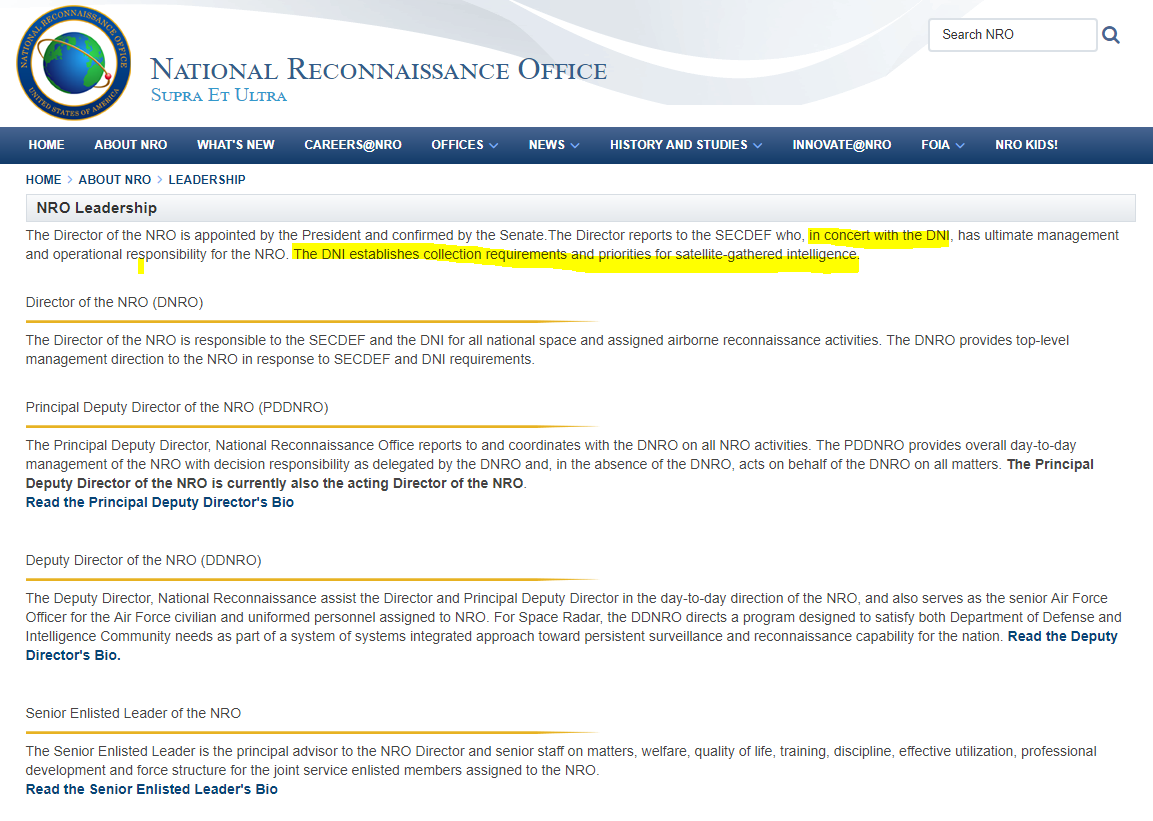Expand the HISTORY AND STUDIES menu
This screenshot has height=821, width=1153.
[686, 145]
